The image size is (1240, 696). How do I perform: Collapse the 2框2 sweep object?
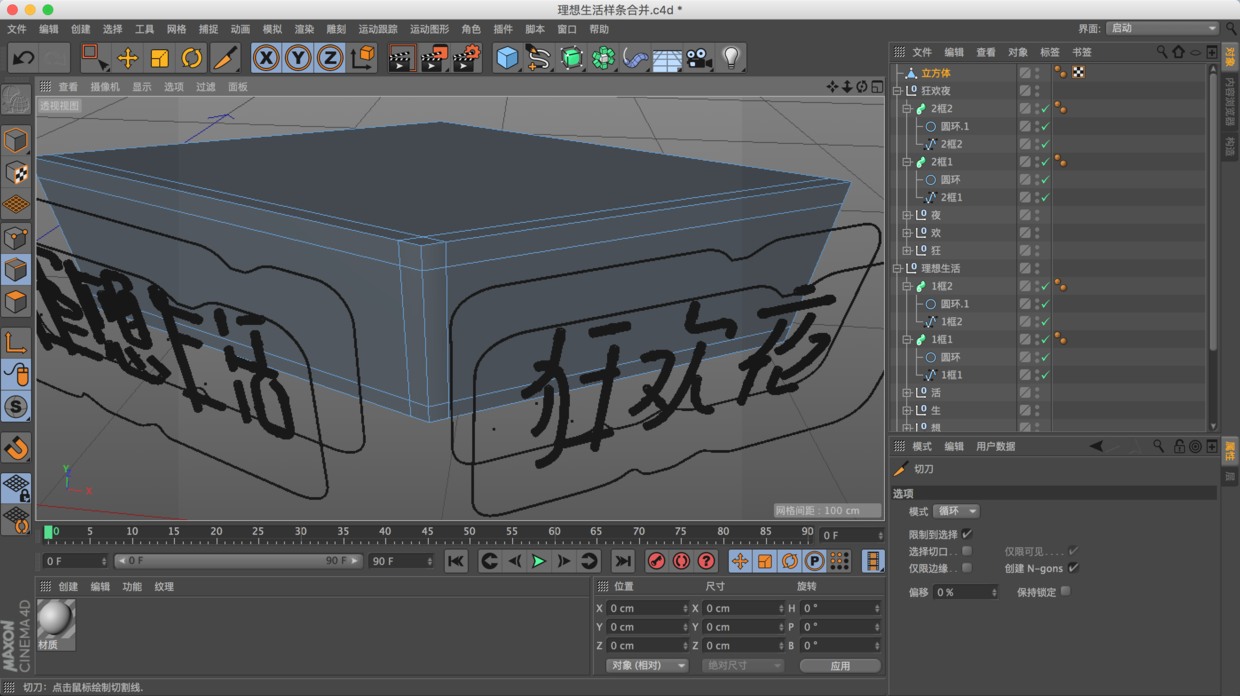tap(907, 109)
